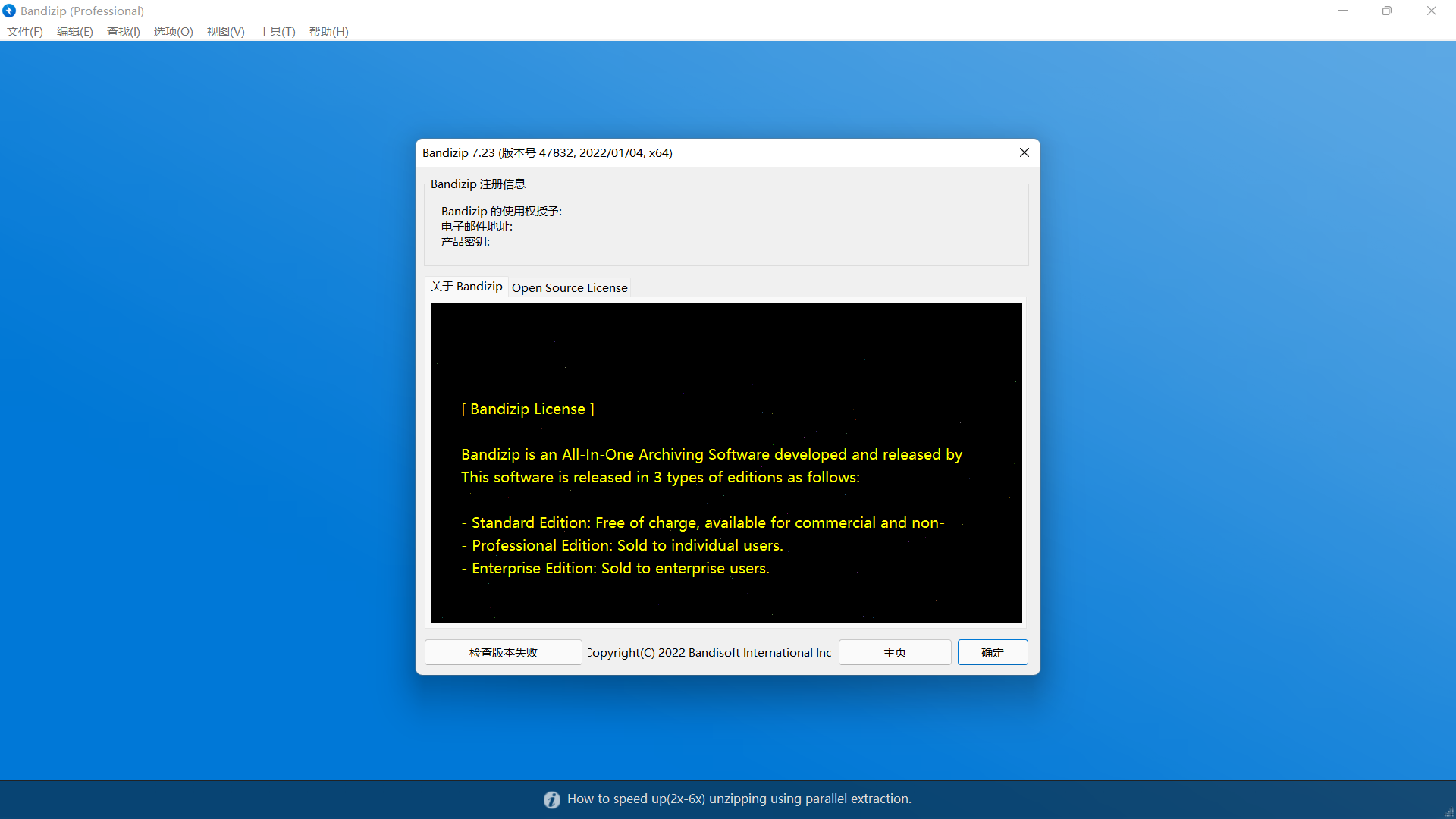
Task: Click the info icon in the status bar
Action: (x=551, y=799)
